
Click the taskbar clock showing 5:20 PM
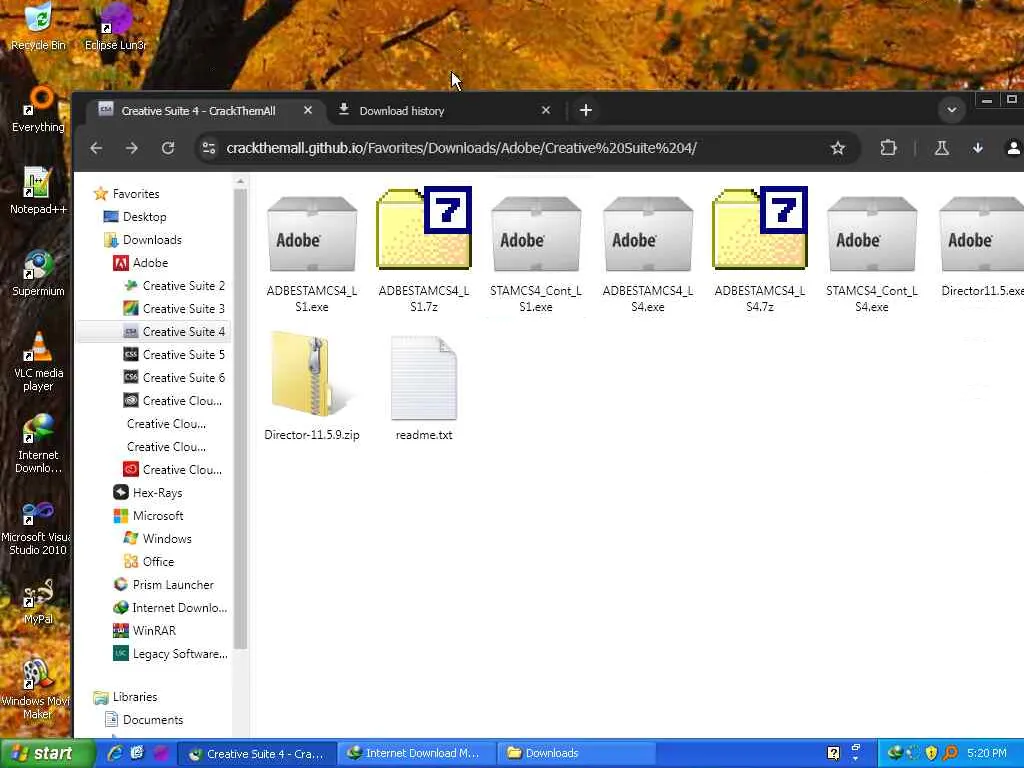coord(987,753)
